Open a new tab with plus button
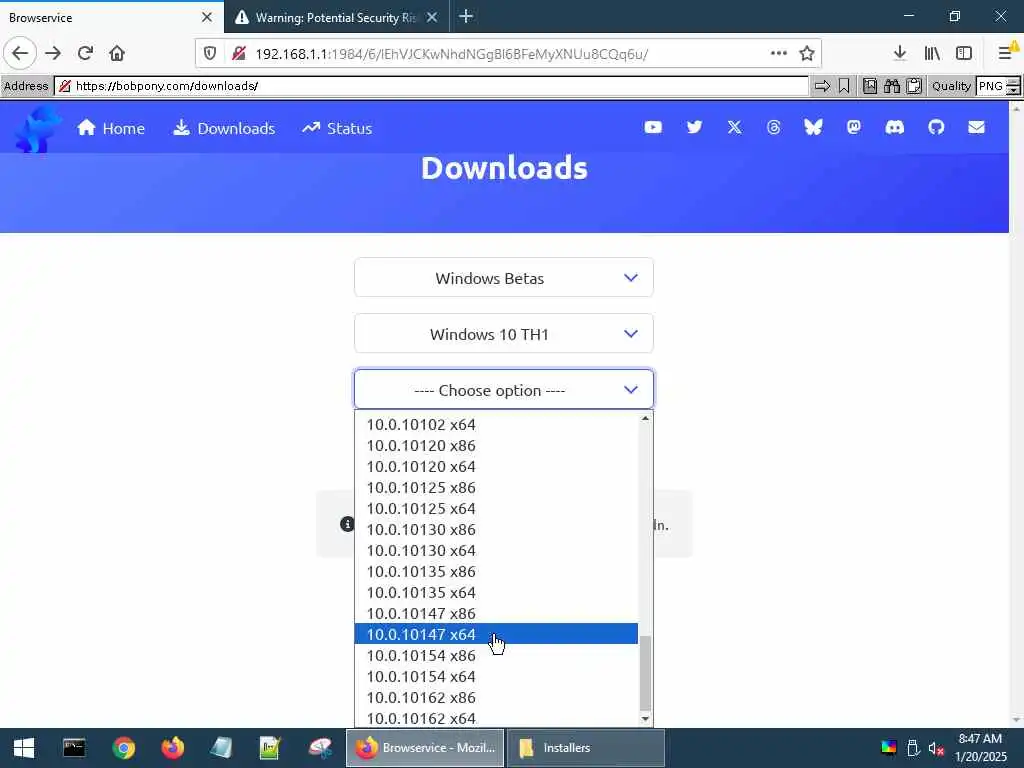Viewport: 1024px width, 768px height. click(466, 16)
